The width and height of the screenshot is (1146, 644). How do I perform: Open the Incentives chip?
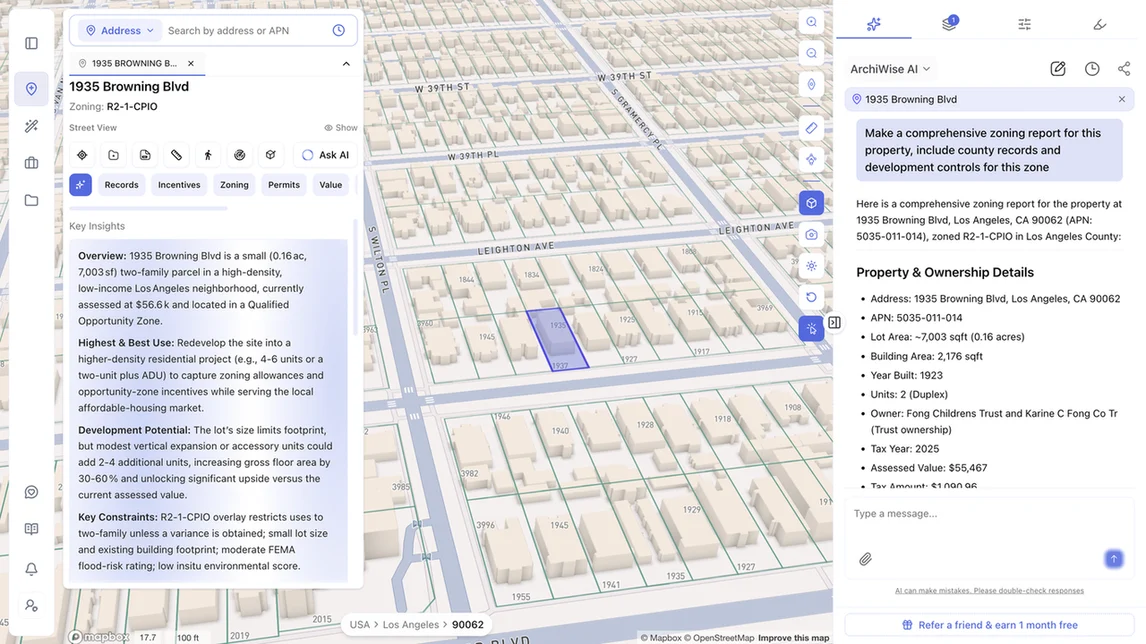179,185
